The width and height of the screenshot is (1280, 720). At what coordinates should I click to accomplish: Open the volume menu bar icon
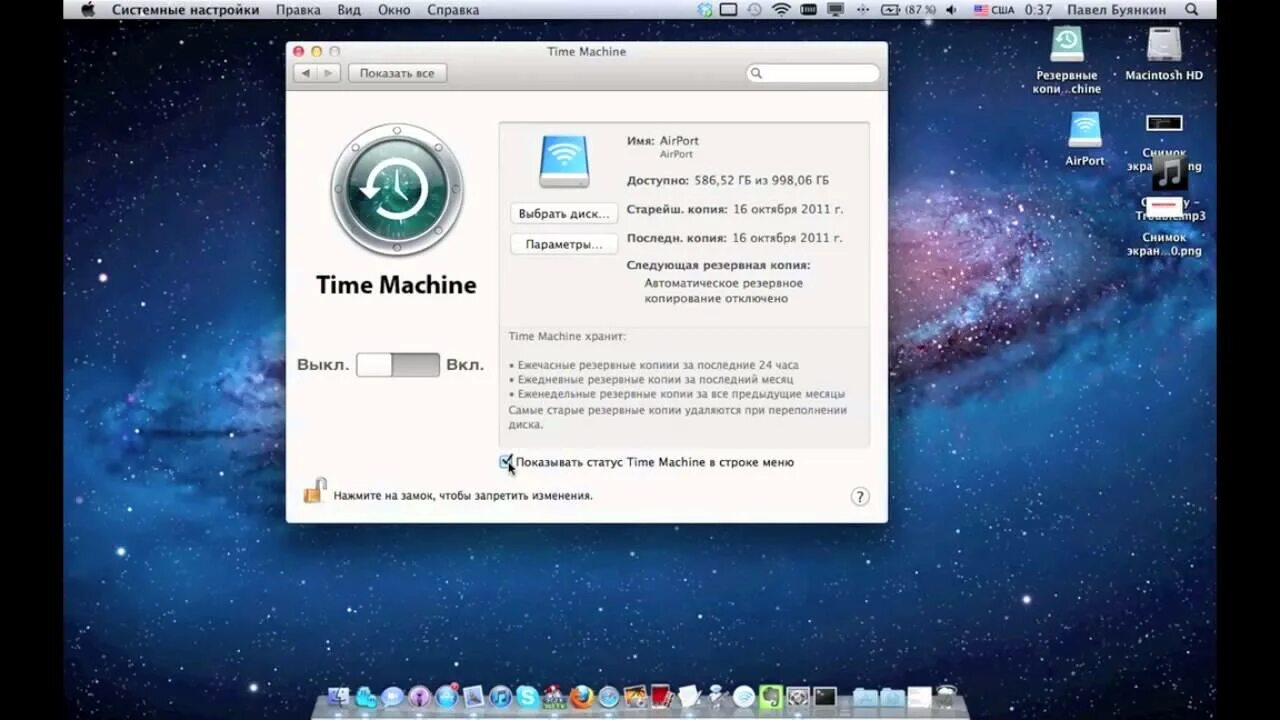950,9
